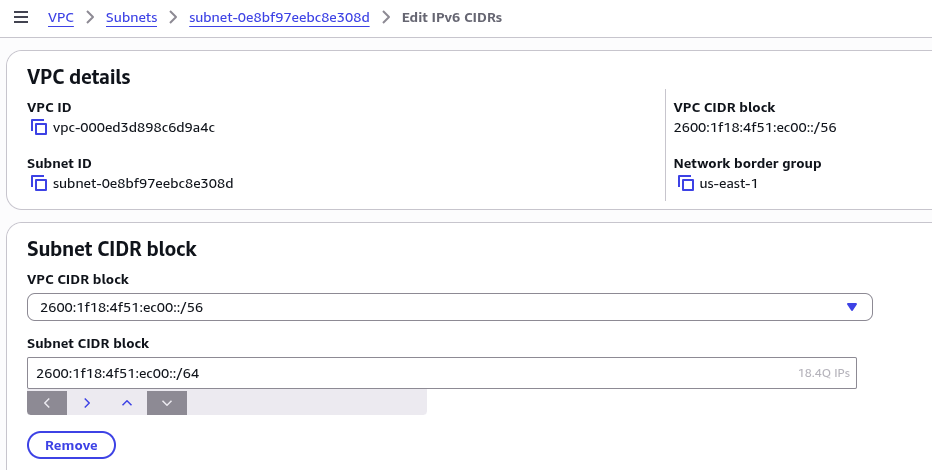Viewport: 932px width, 470px height.
Task: Navigate to the Subnets breadcrumb link
Action: point(131,17)
